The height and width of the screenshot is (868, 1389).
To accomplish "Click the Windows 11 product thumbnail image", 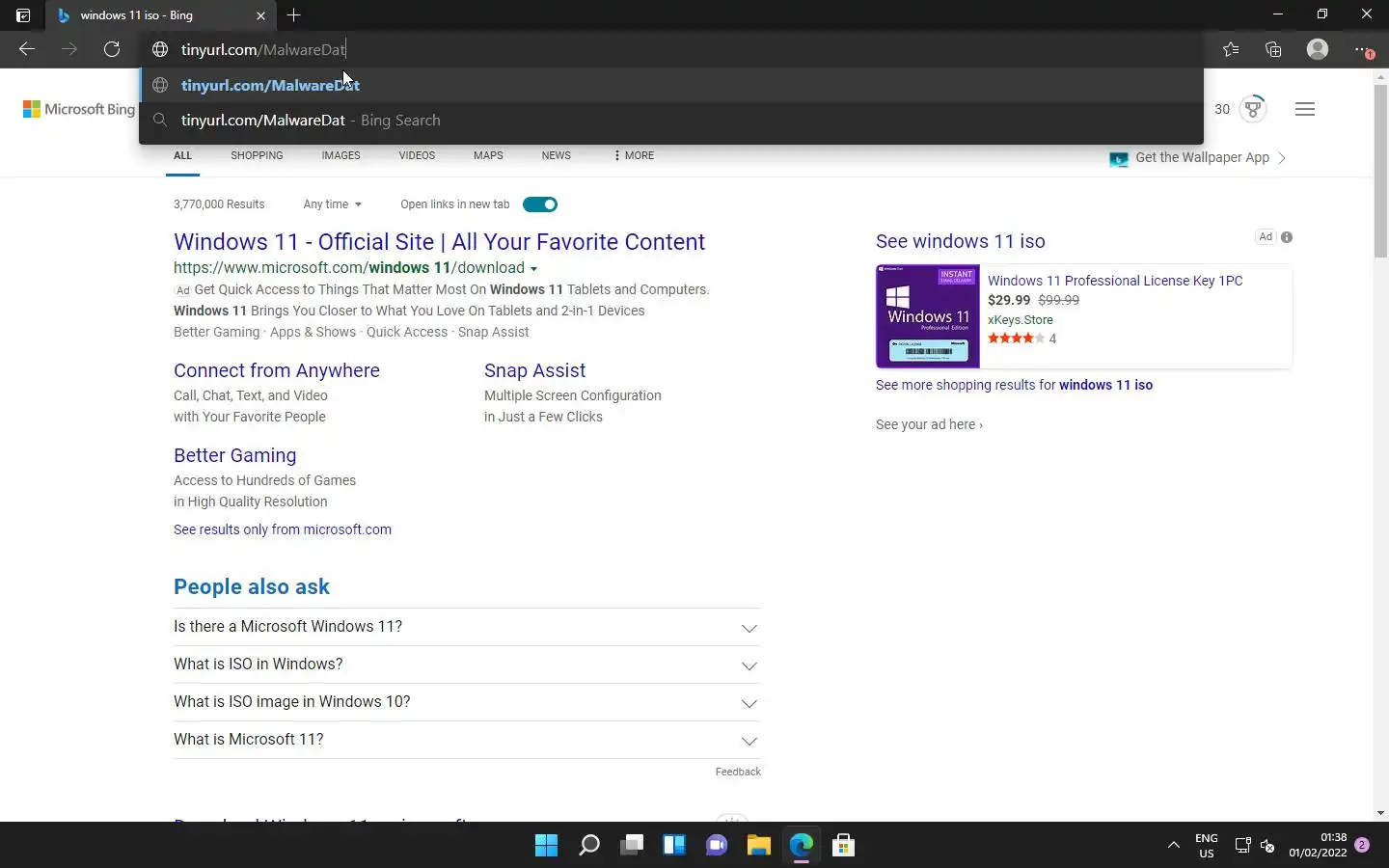I will pyautogui.click(x=928, y=316).
